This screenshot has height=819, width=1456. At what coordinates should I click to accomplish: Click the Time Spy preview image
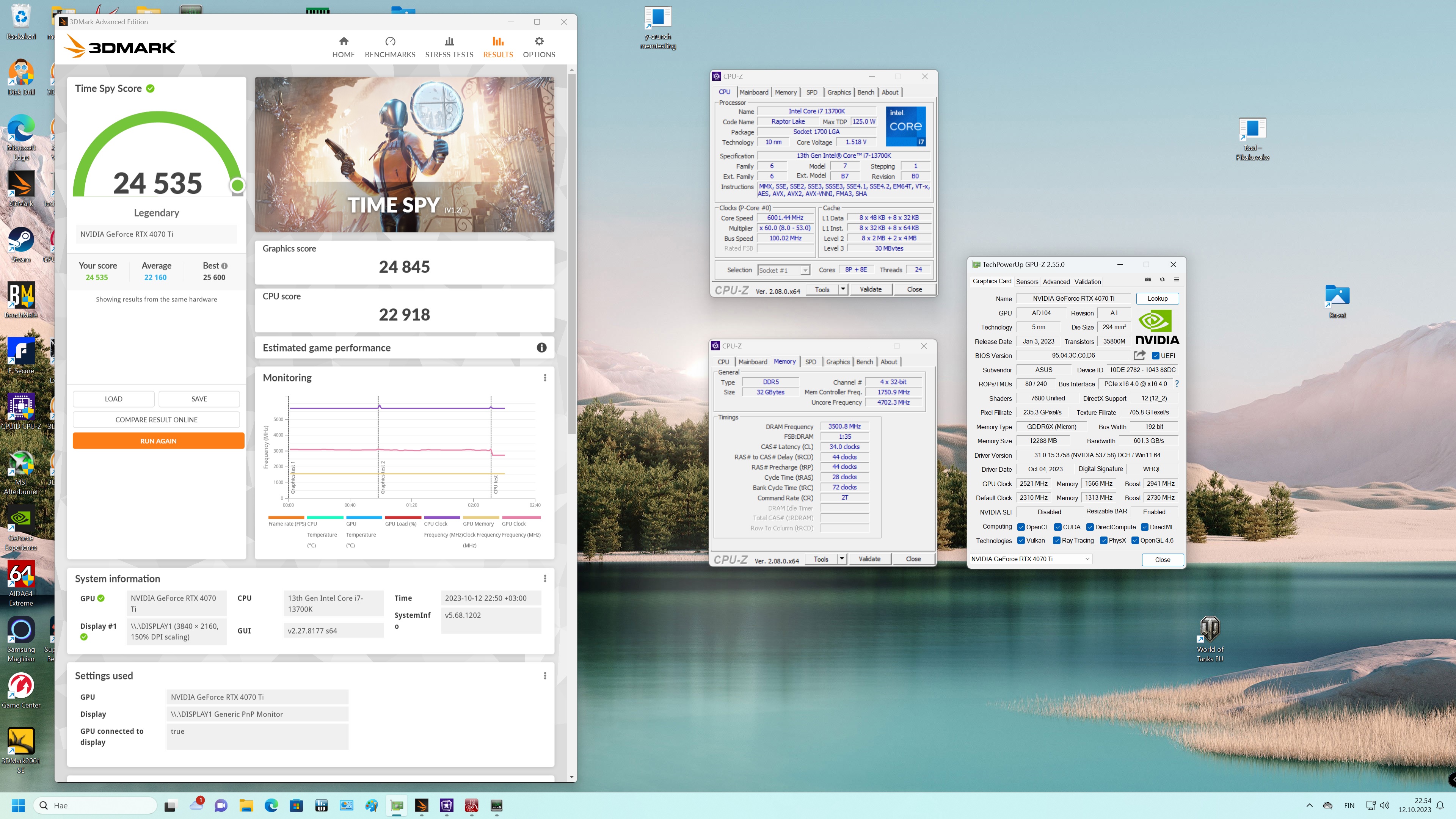(x=404, y=154)
